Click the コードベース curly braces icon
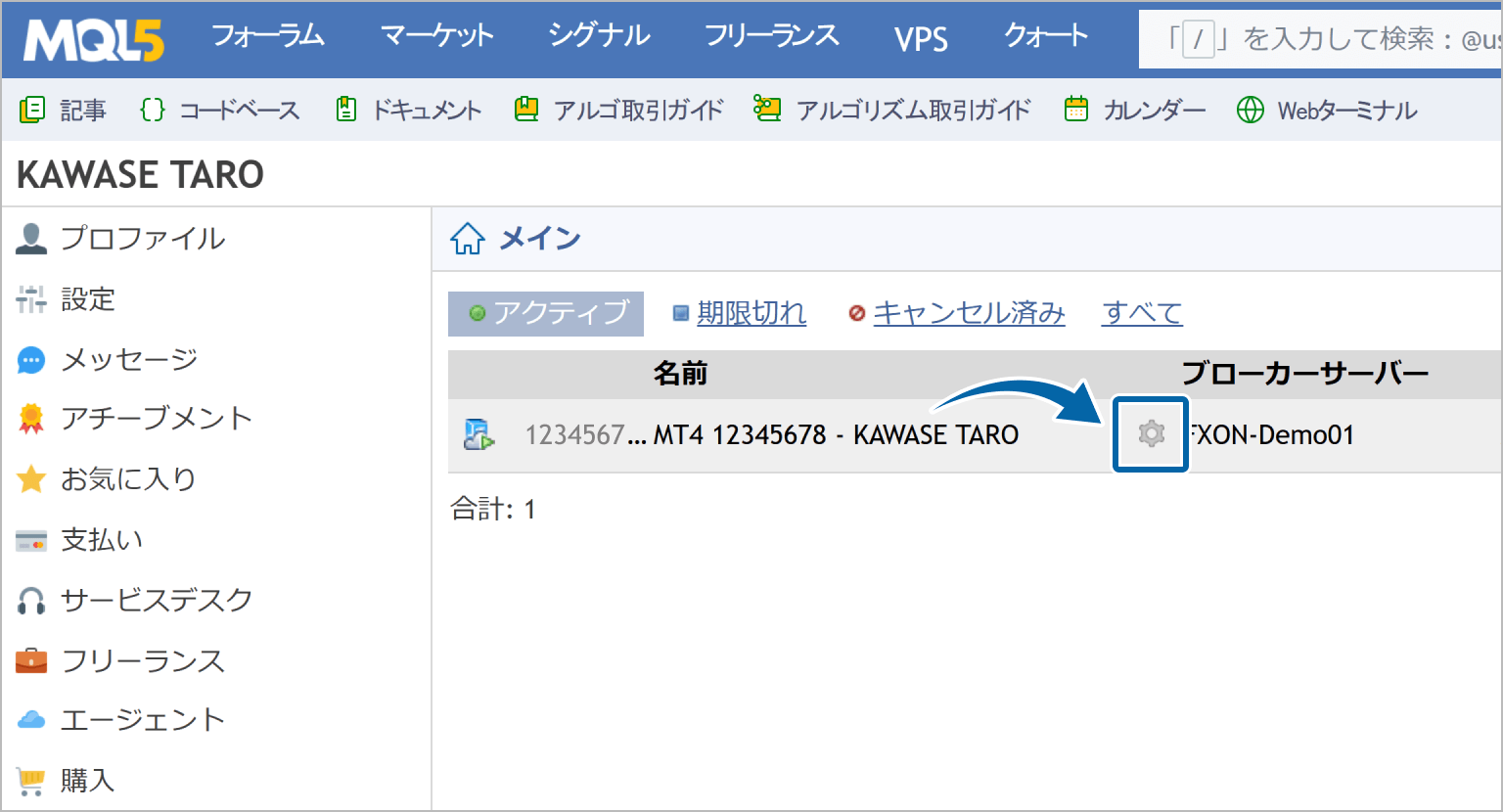The image size is (1503, 812). (153, 110)
